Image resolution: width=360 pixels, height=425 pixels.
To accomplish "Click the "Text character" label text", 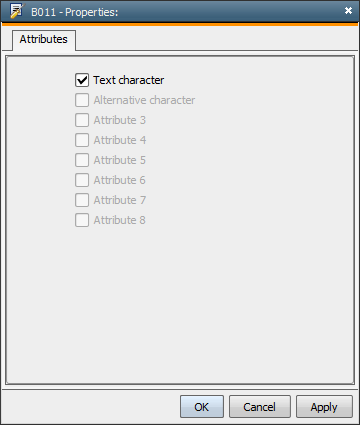I will pos(129,80).
